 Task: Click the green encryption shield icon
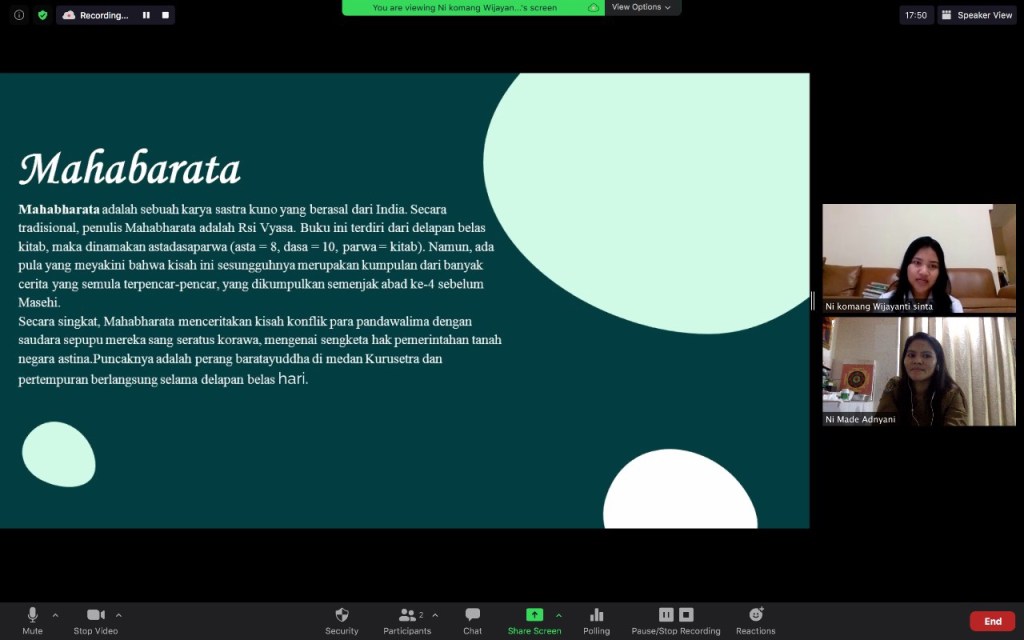(42, 15)
